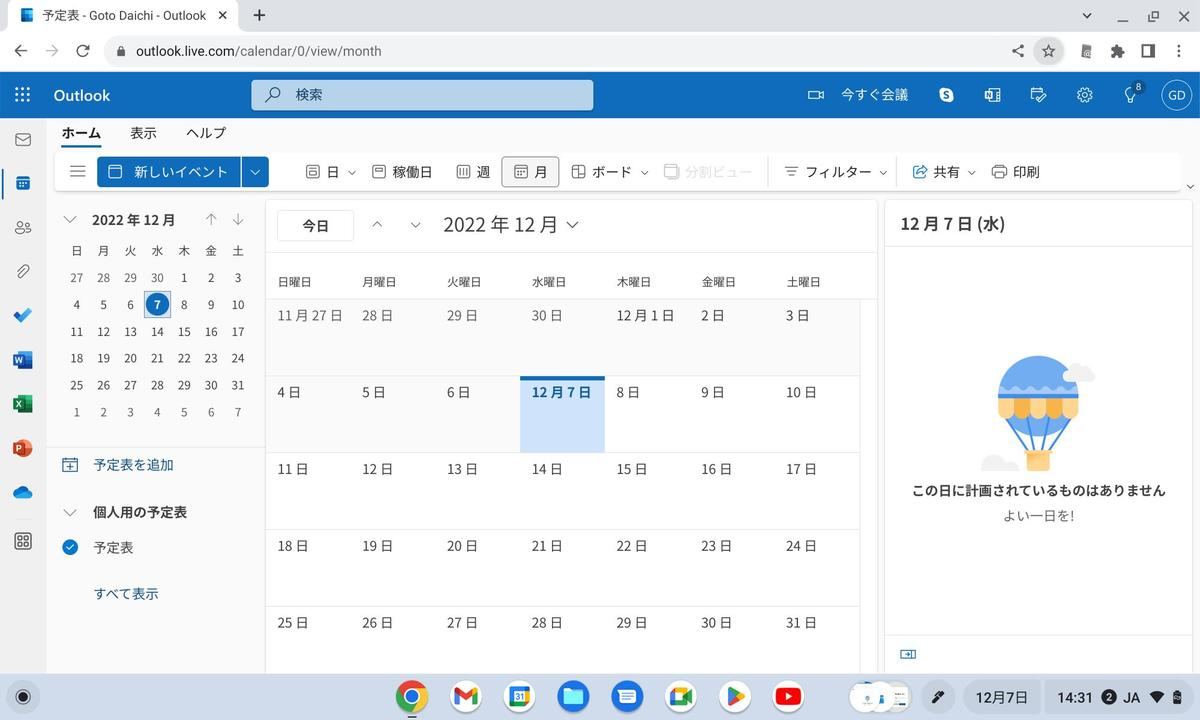Open People contacts in the sidebar
The width and height of the screenshot is (1200, 720).
pos(22,227)
